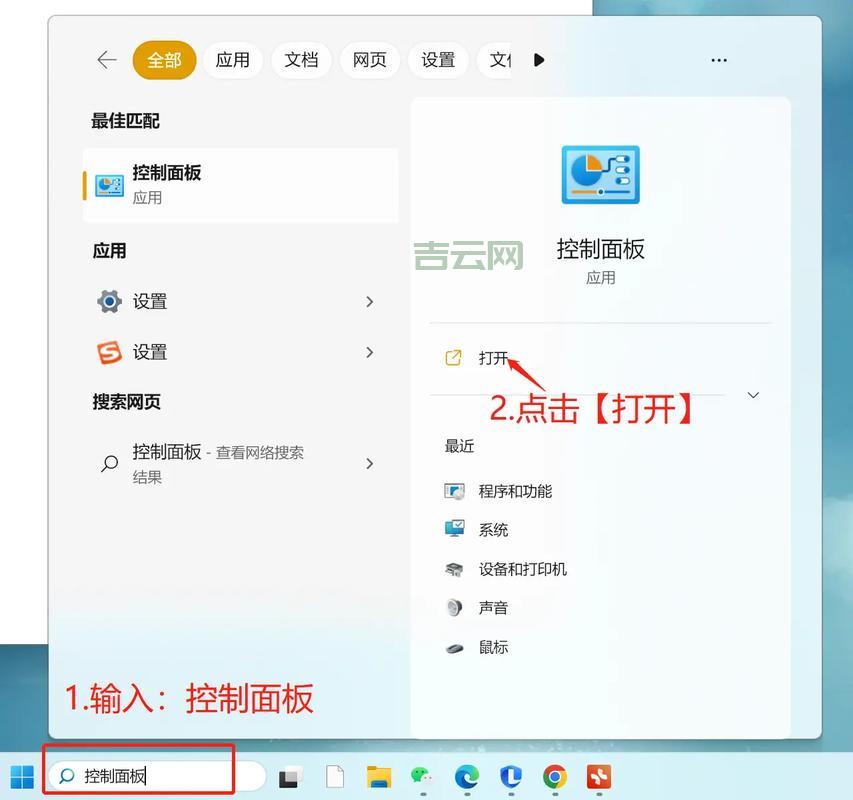Collapse the right result pane chevron
The height and width of the screenshot is (800, 853).
[753, 395]
